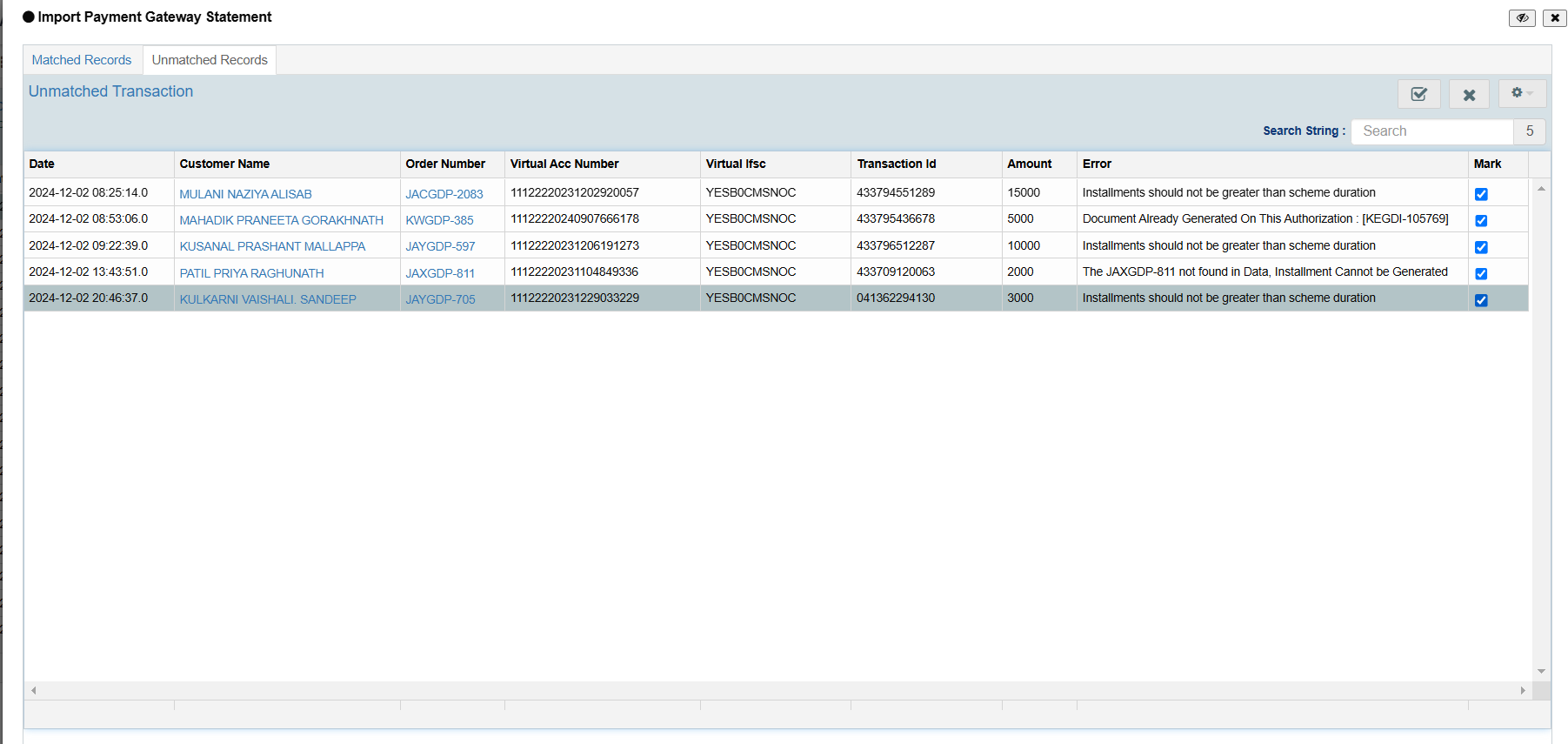
Task: Click the amount 10000 cell
Action: 1039,245
